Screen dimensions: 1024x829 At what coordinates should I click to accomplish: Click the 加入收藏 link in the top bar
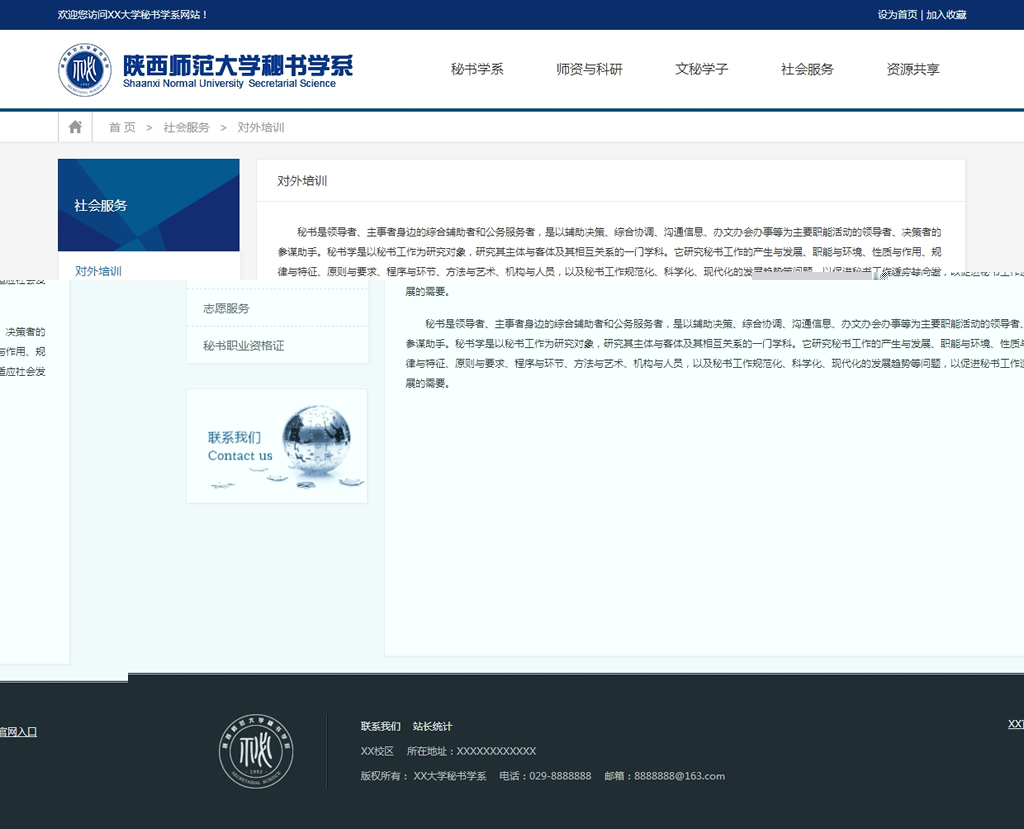946,15
